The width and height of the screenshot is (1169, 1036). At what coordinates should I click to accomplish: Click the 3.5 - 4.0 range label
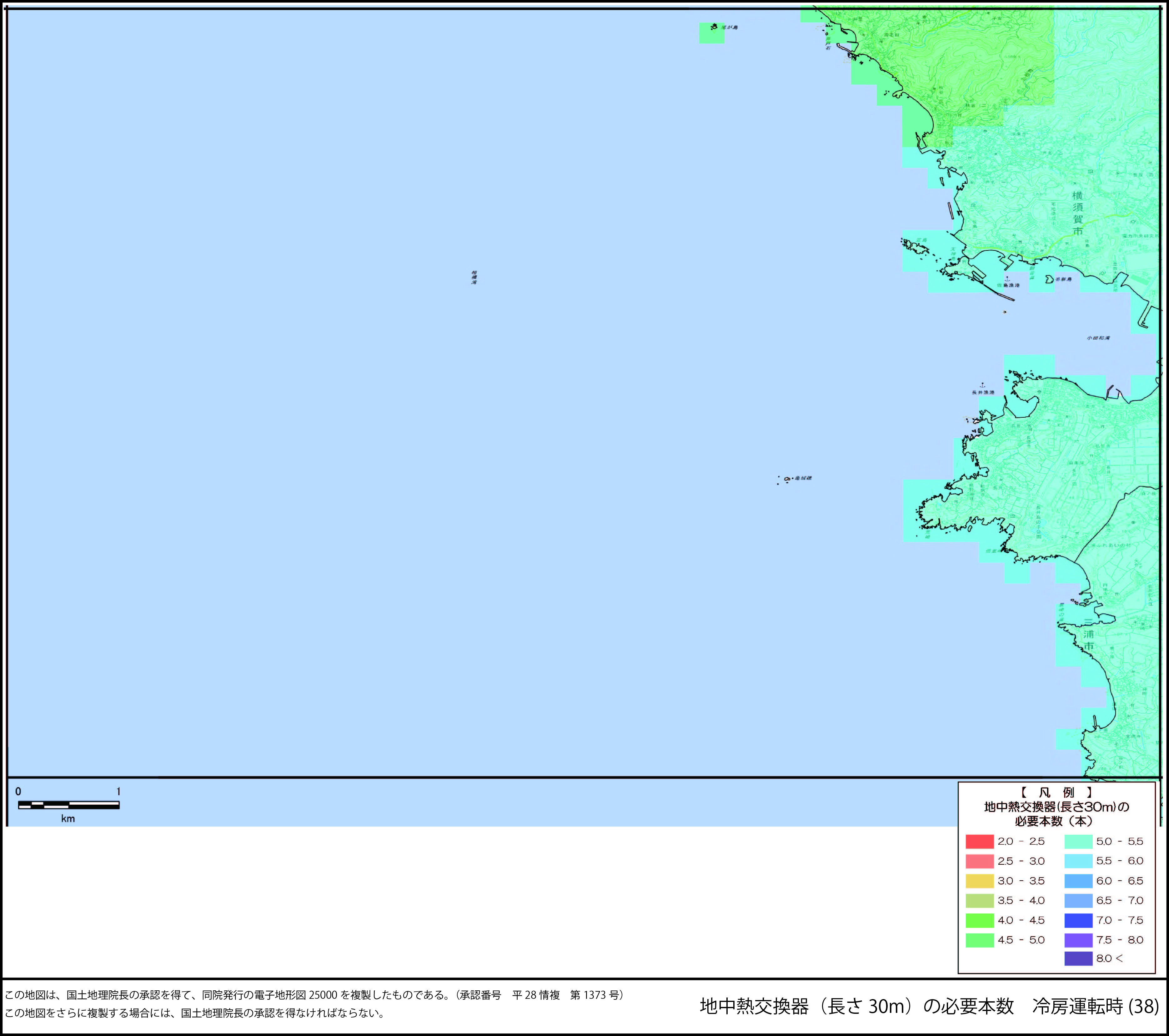[1021, 900]
